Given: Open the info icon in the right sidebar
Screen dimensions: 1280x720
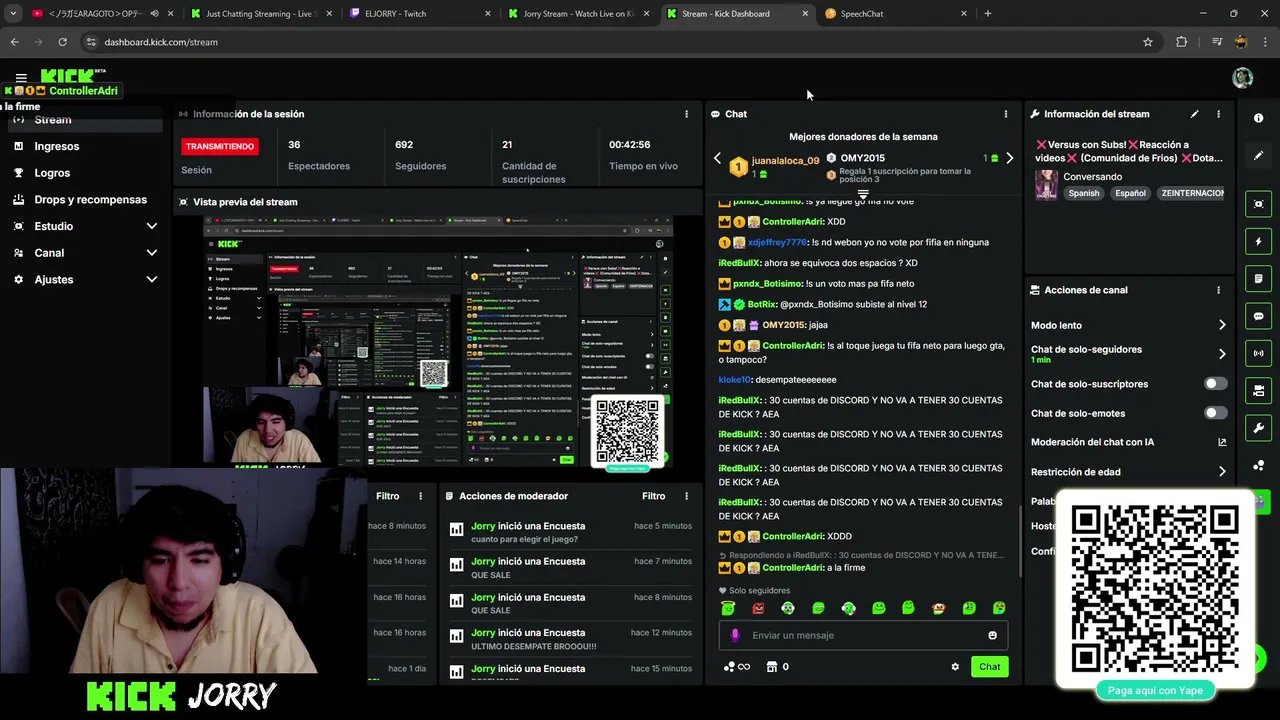Looking at the screenshot, I should coord(1258,118).
